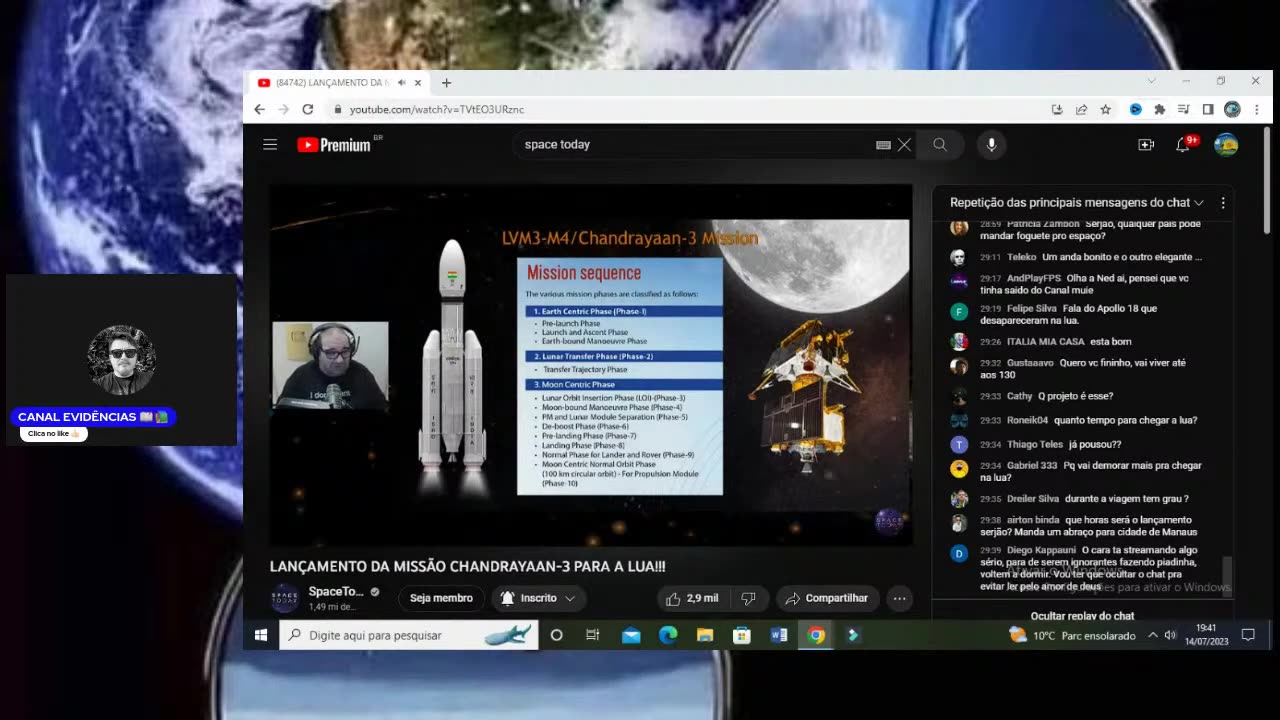Start voice search with the microphone
This screenshot has width=1280, height=720.
click(991, 145)
